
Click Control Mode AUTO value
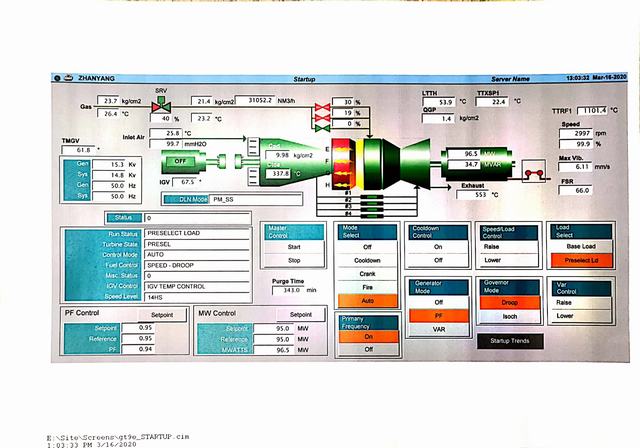(197, 255)
